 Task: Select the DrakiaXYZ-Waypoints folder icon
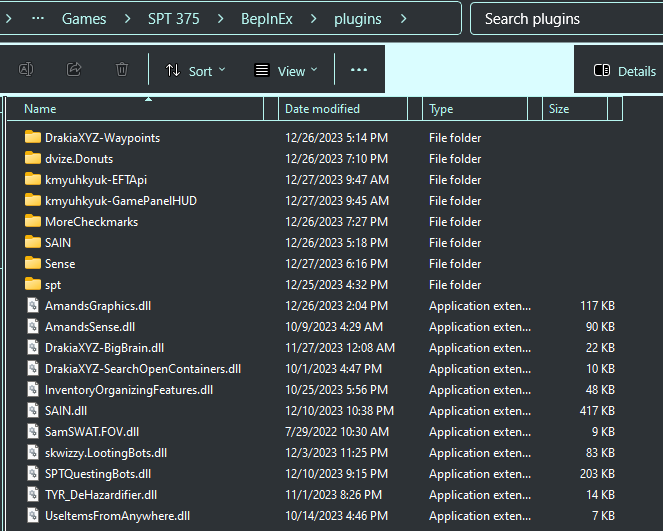[33, 137]
